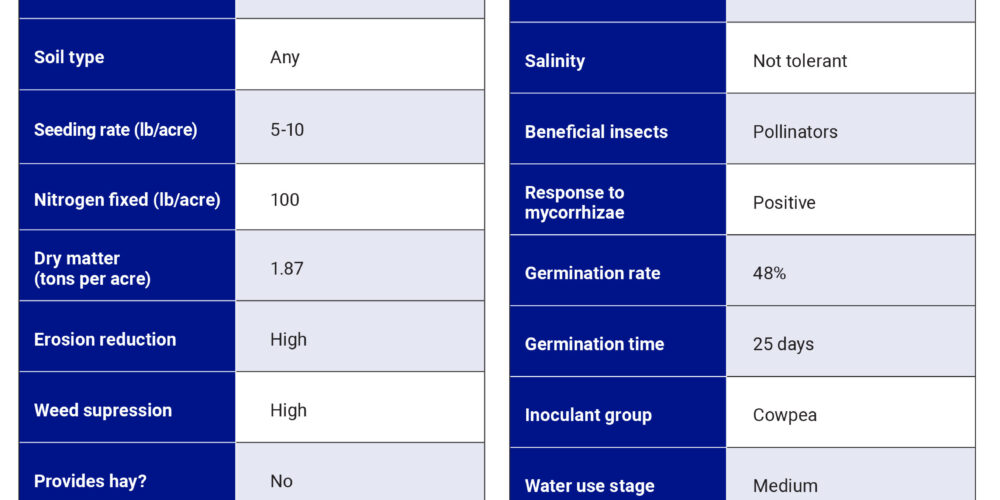Click the 5-10 seeding rate value
The image size is (1000, 500).
pyautogui.click(x=287, y=129)
